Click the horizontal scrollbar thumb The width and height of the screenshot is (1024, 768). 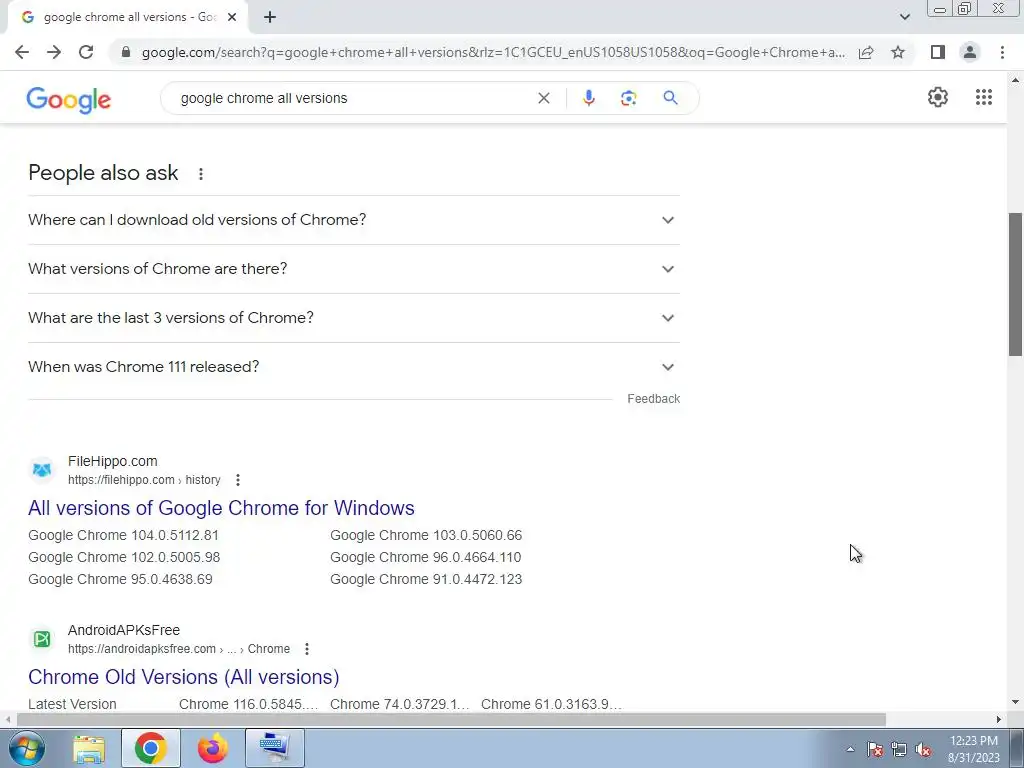coord(451,720)
